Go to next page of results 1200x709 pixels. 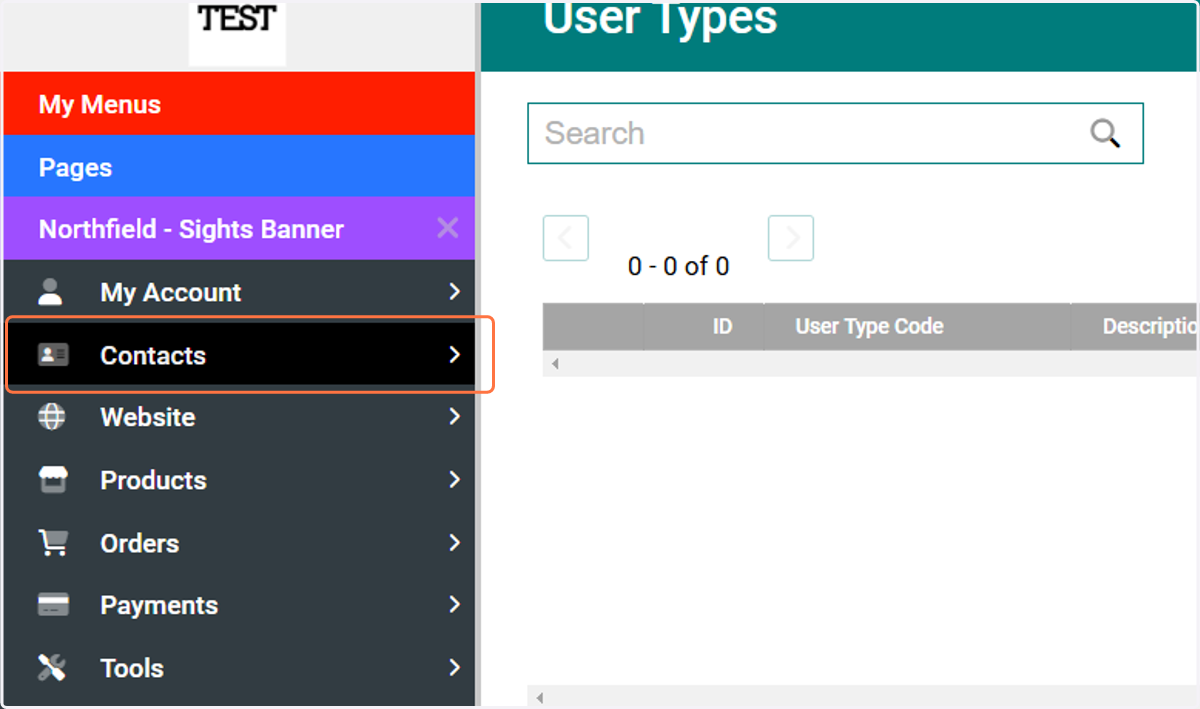point(791,238)
